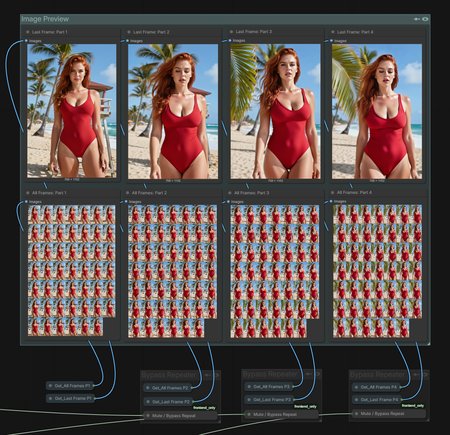
Task: Select the All Frames: Part 2 node title
Action: point(149,193)
